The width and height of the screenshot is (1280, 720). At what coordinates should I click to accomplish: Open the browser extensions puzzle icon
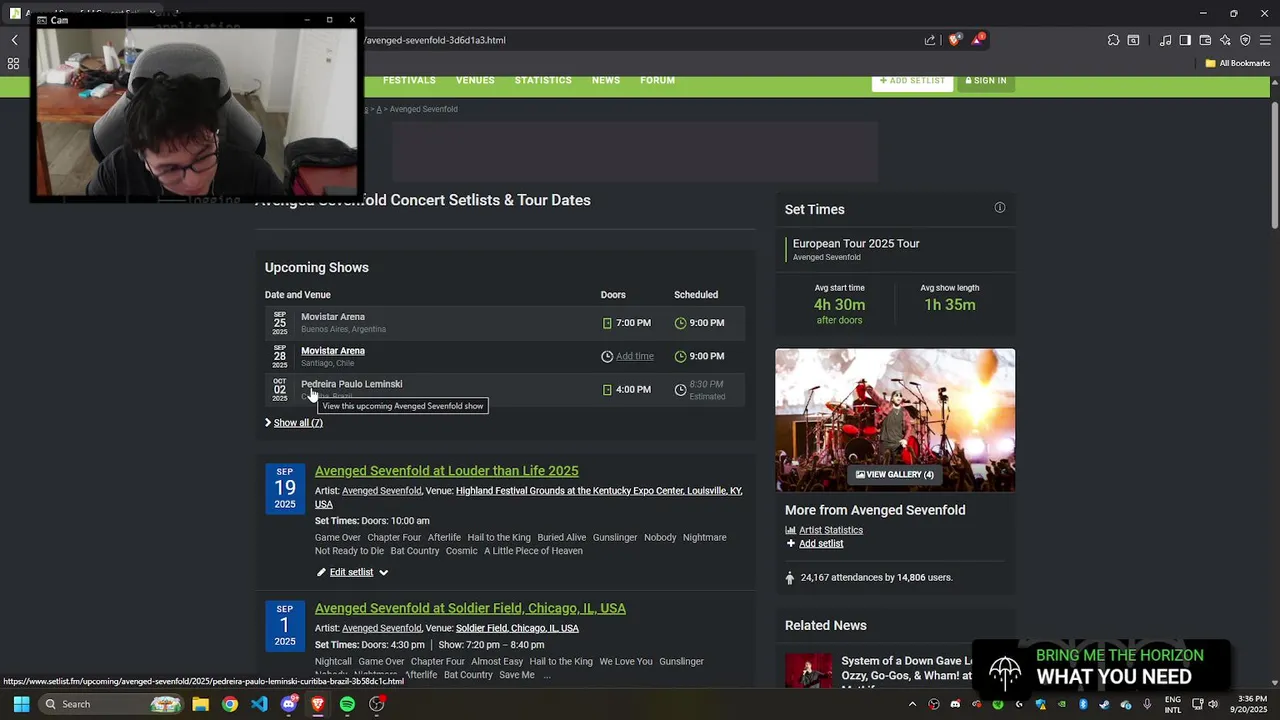pyautogui.click(x=1113, y=40)
